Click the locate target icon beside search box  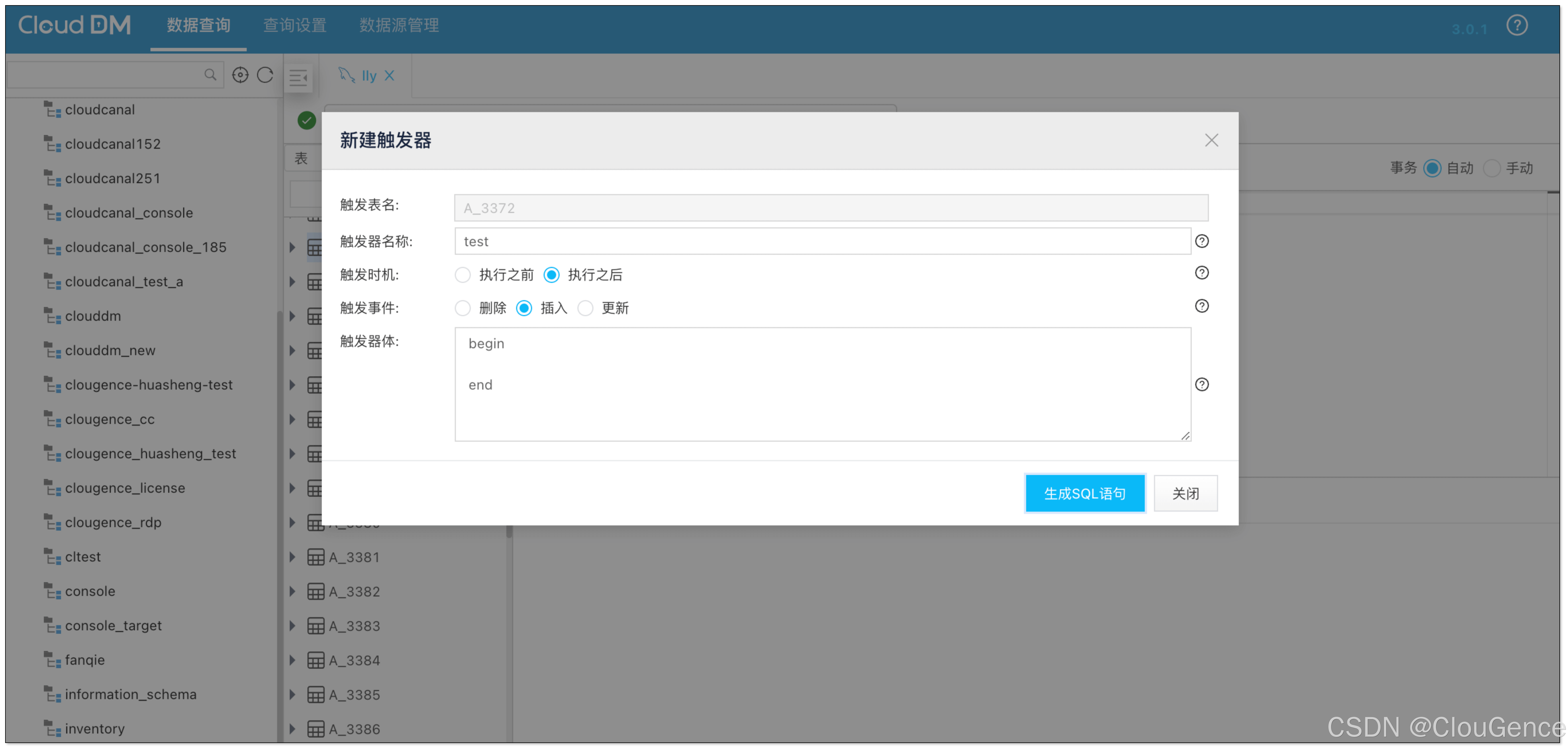click(240, 75)
